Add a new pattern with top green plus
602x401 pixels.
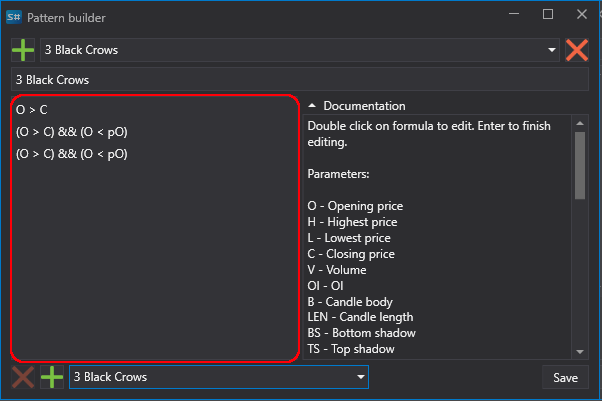point(23,50)
